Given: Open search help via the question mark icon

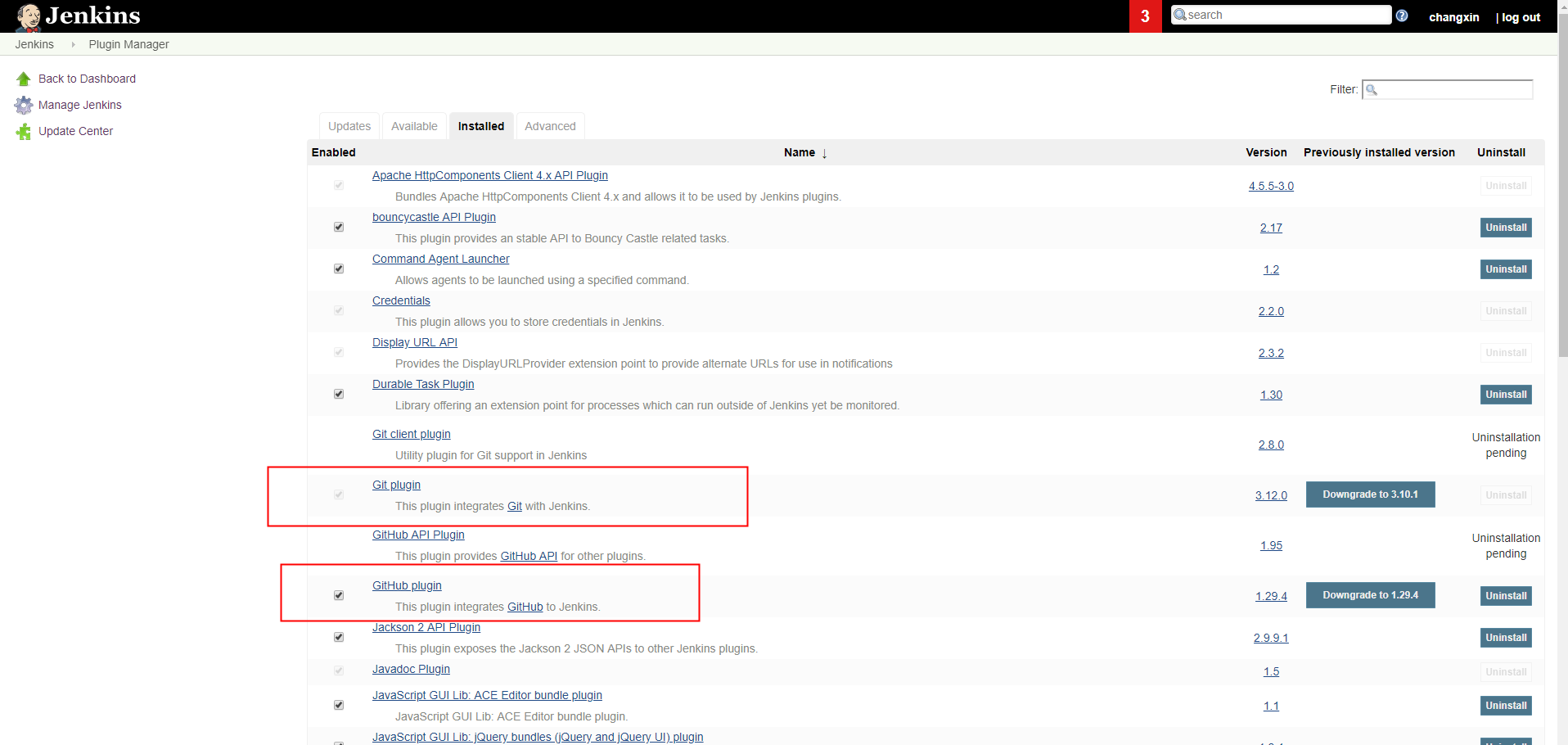Looking at the screenshot, I should (1401, 16).
